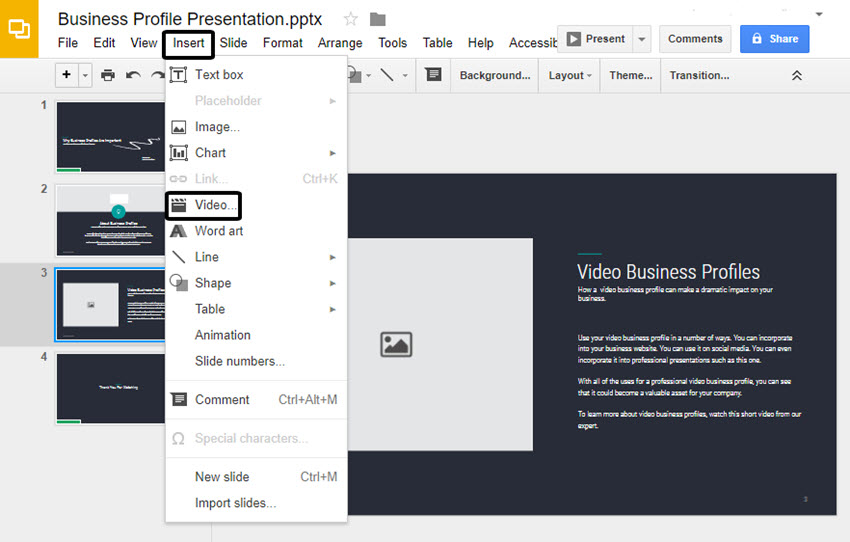The height and width of the screenshot is (542, 850).
Task: Open the Help menu
Action: click(480, 43)
